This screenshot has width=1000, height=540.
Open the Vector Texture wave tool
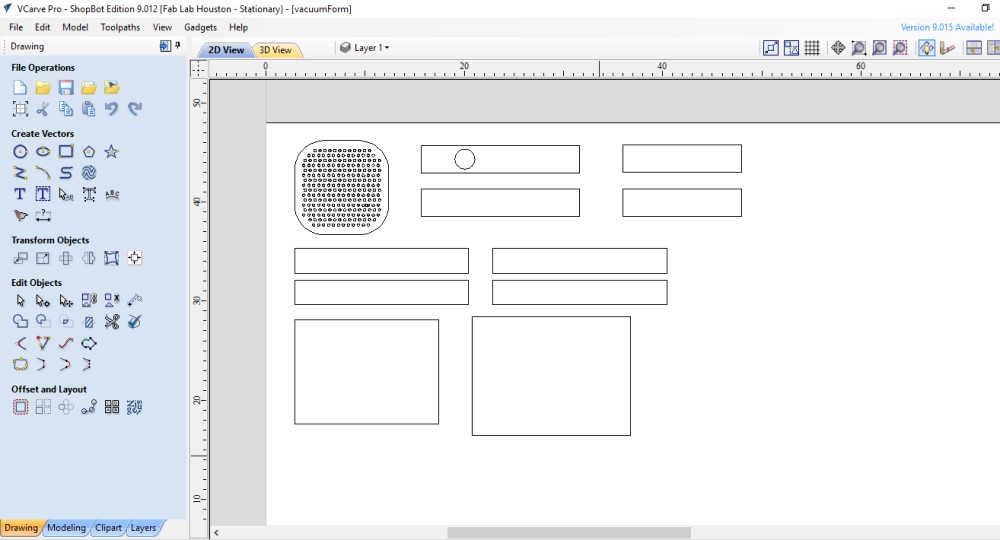click(89, 173)
